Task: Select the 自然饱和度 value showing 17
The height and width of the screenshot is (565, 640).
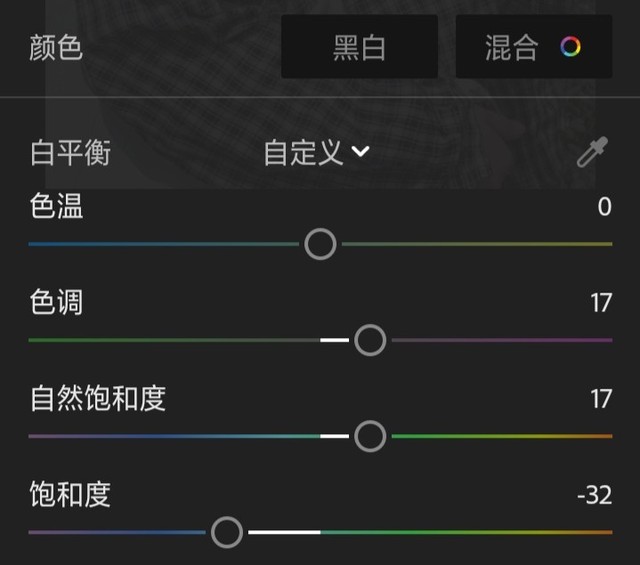Action: point(600,399)
